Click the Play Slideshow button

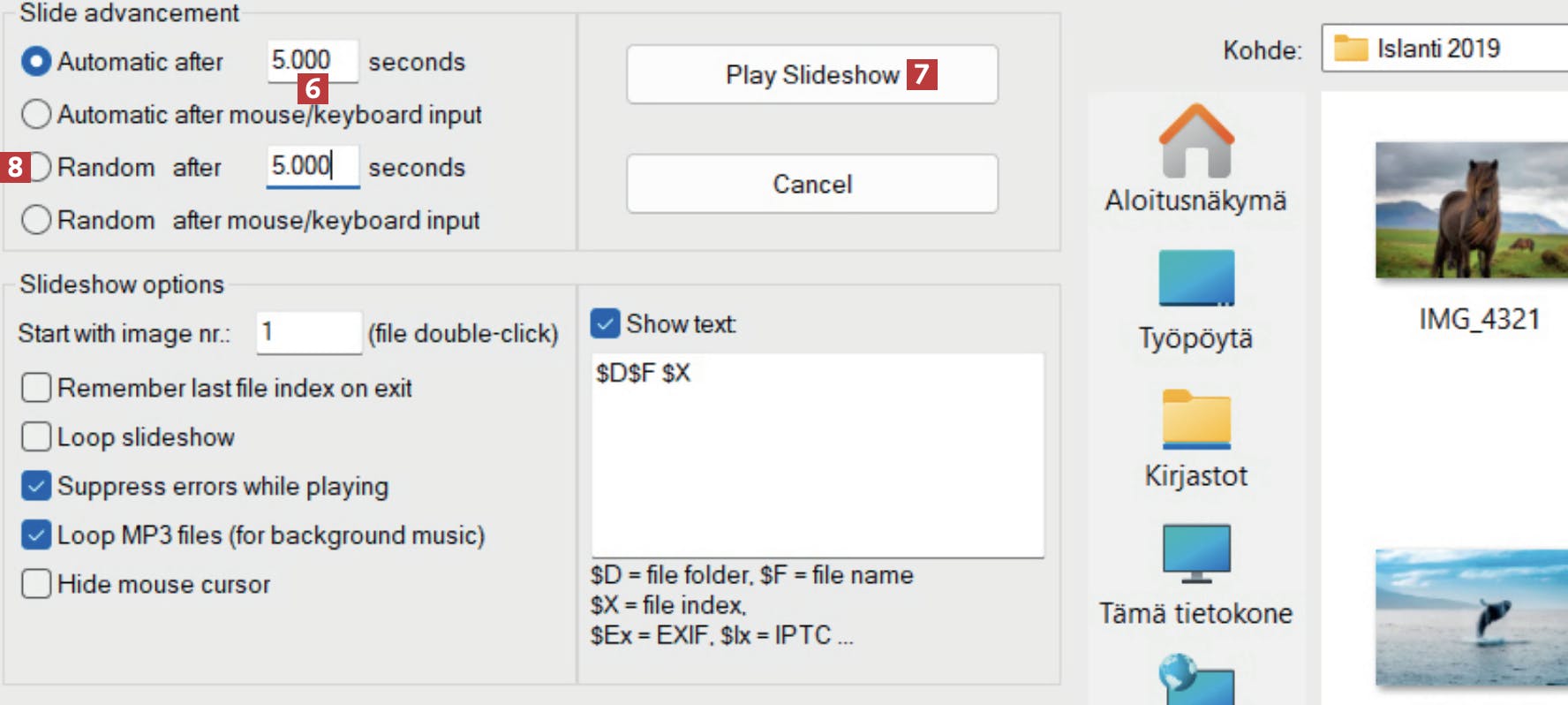(811, 75)
